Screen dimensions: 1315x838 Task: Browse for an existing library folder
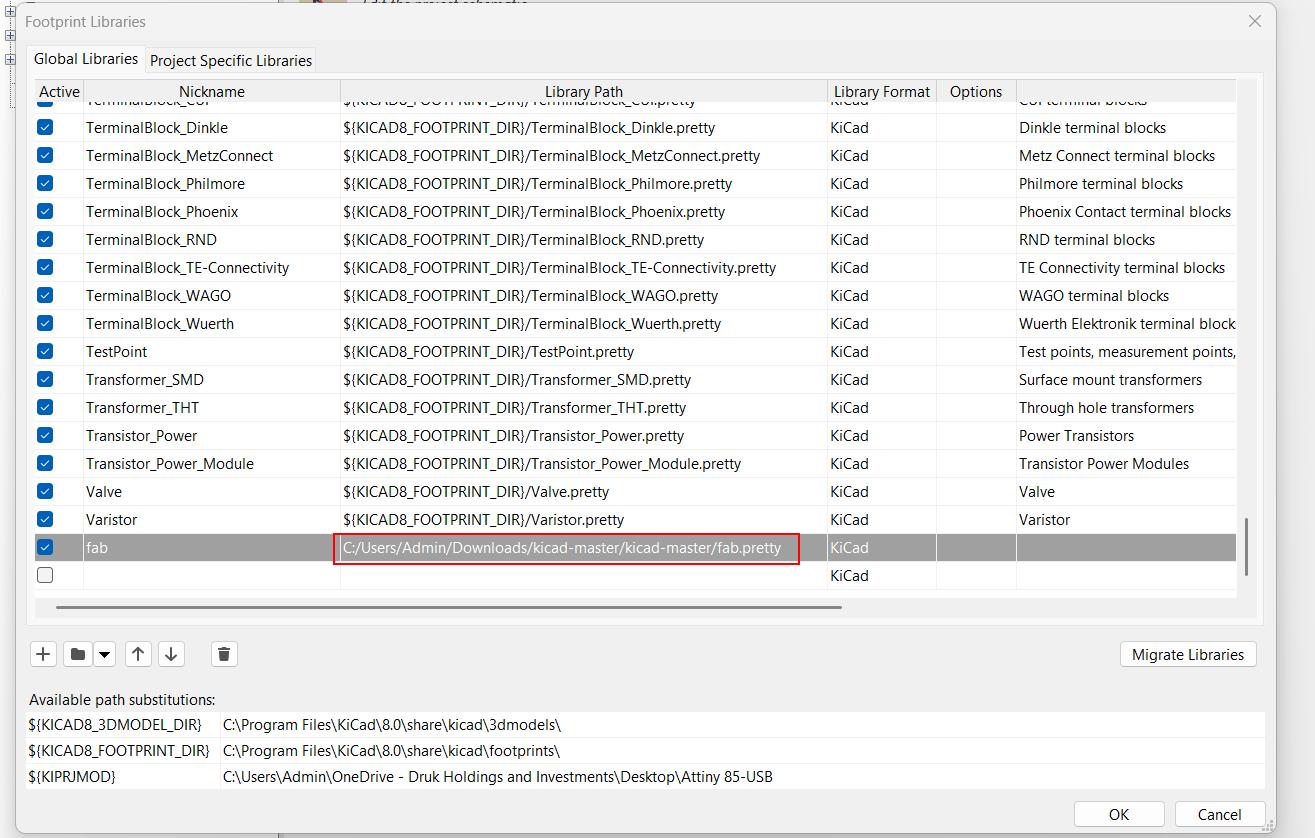77,654
